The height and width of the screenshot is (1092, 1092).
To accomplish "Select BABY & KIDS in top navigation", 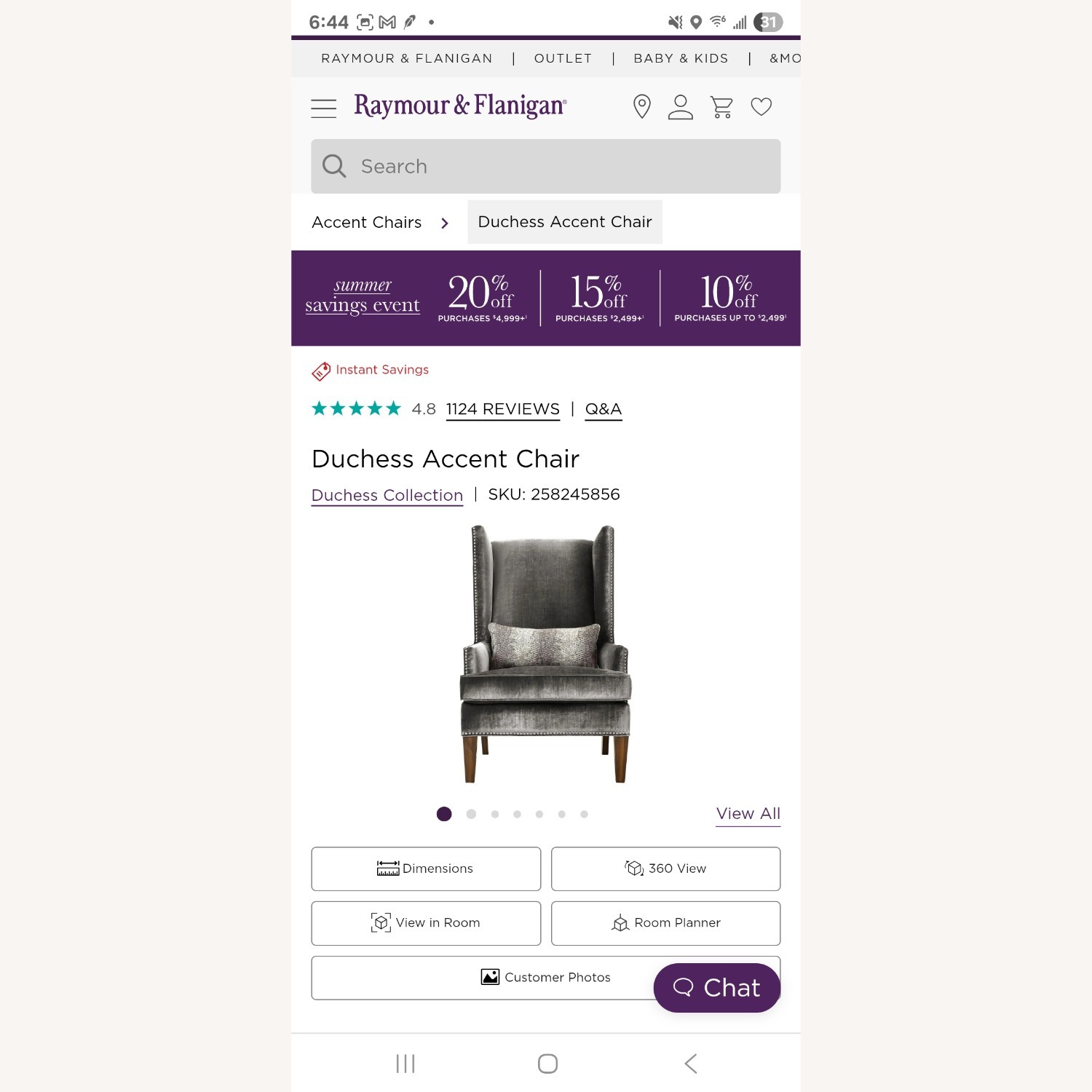I will (x=680, y=58).
